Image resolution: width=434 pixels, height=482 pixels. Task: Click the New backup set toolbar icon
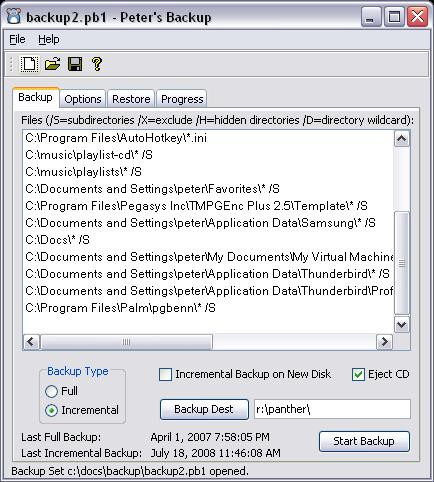point(29,64)
